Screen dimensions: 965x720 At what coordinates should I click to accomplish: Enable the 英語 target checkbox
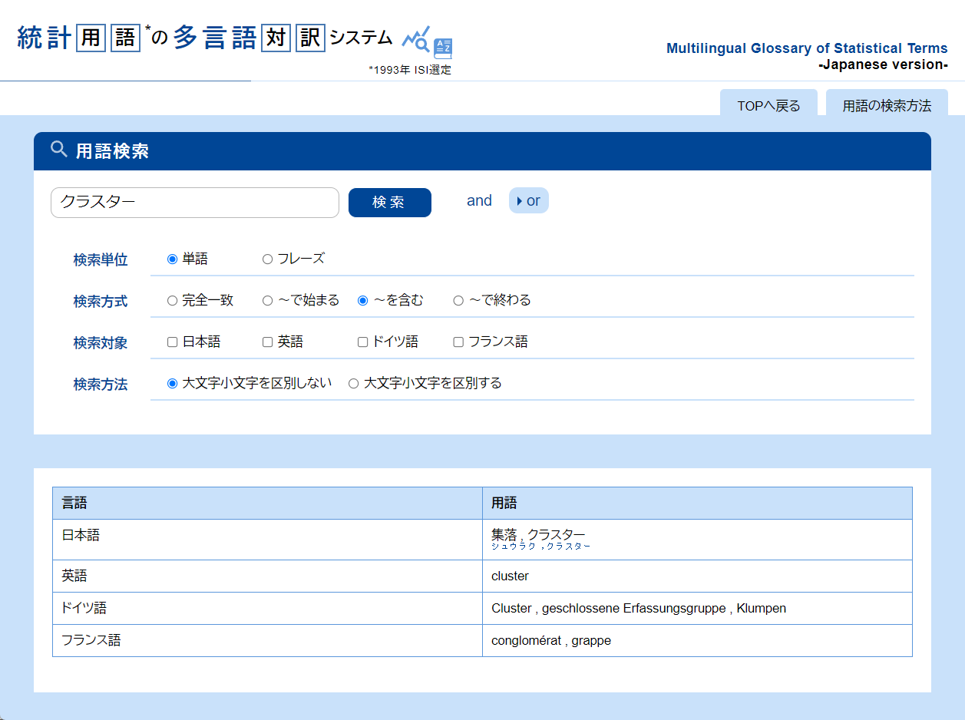(x=267, y=342)
